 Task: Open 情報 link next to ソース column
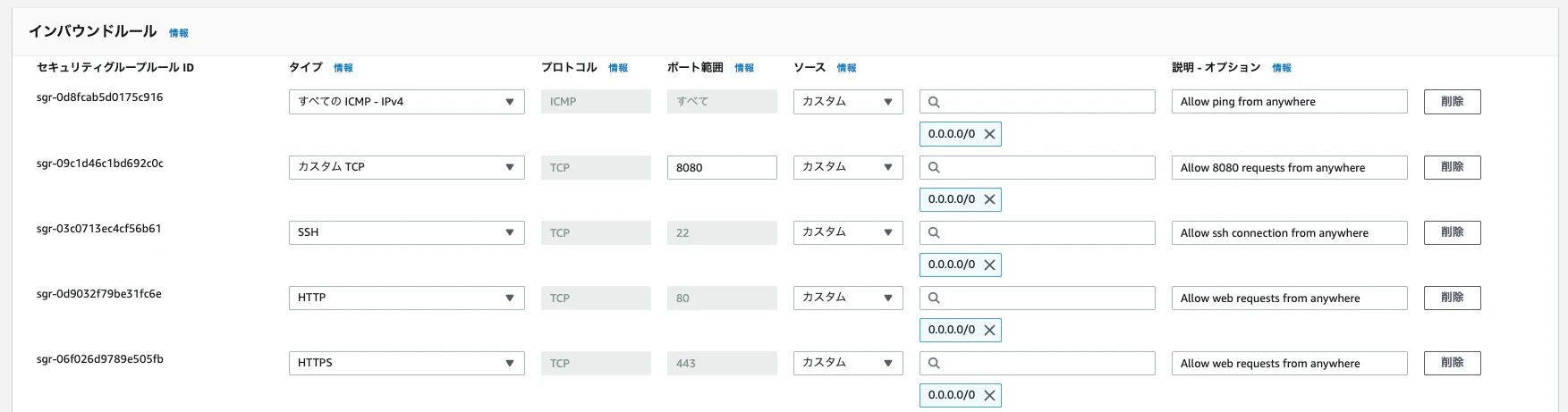pos(846,68)
